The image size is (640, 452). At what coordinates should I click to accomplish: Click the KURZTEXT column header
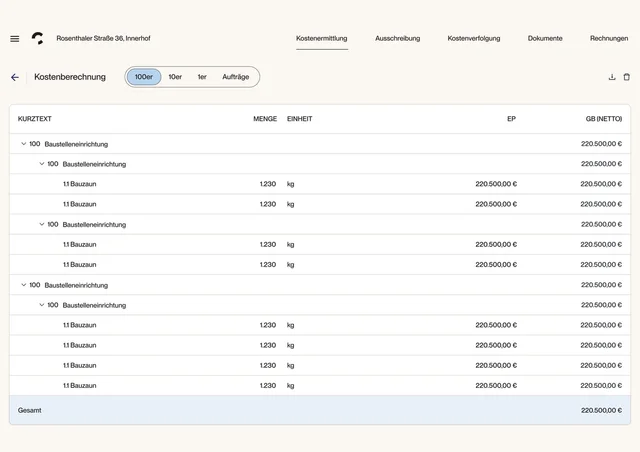(35, 119)
